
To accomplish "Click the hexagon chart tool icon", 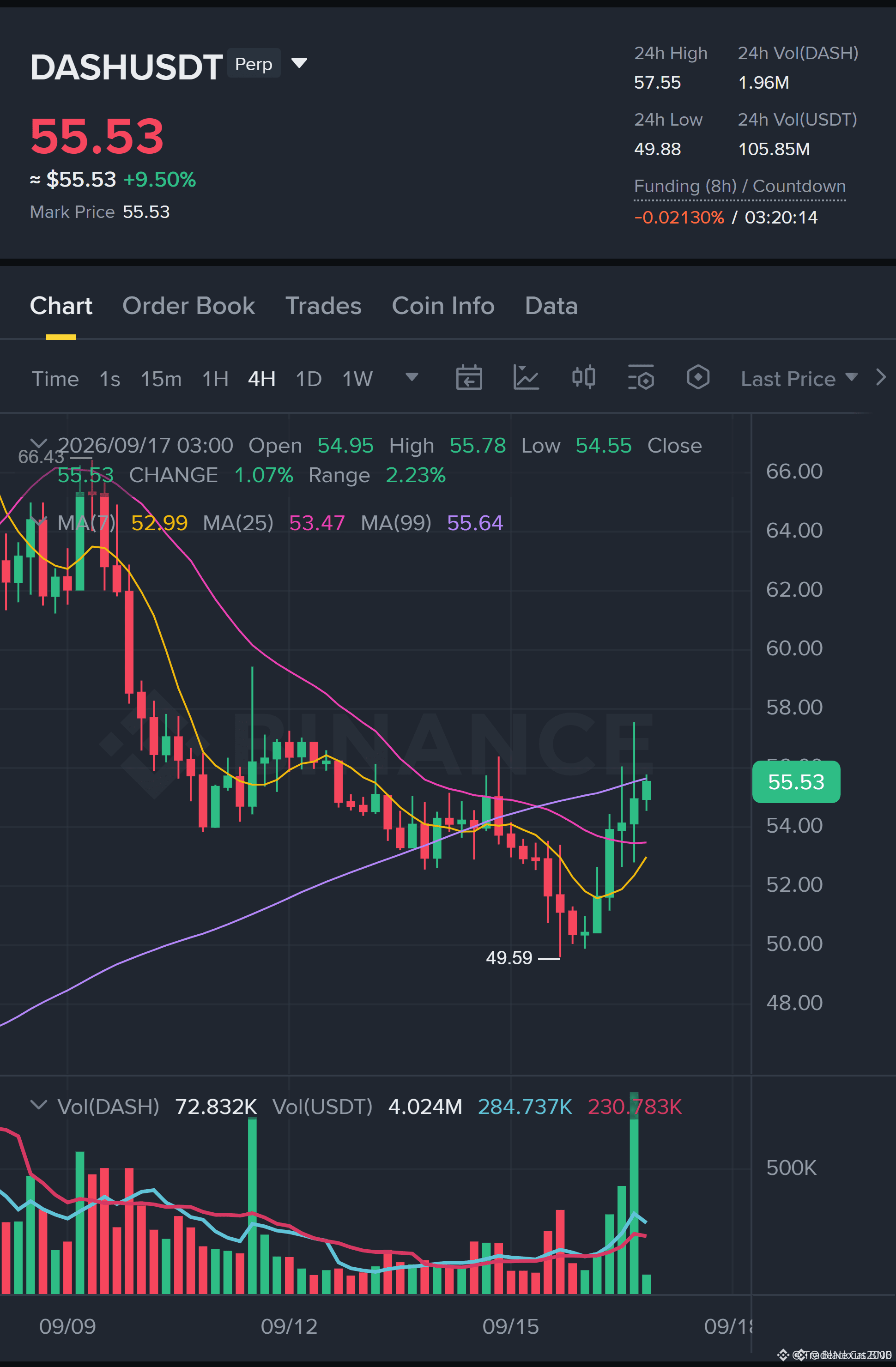I will [x=698, y=378].
